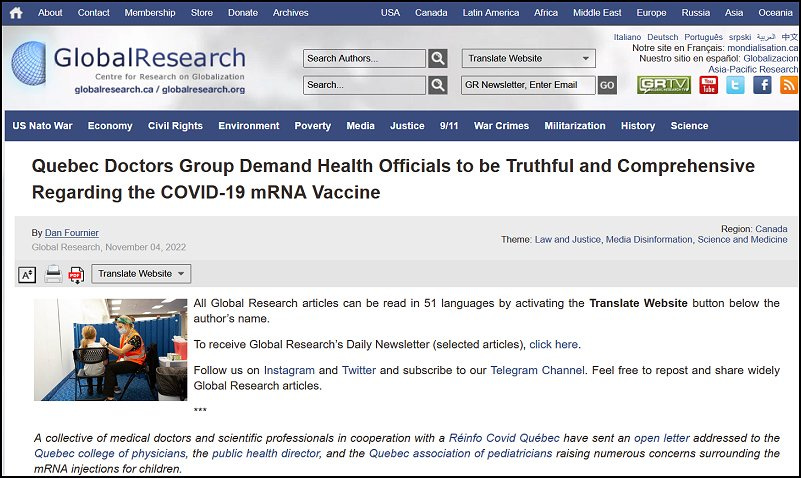Select the Europe region

click(x=651, y=13)
